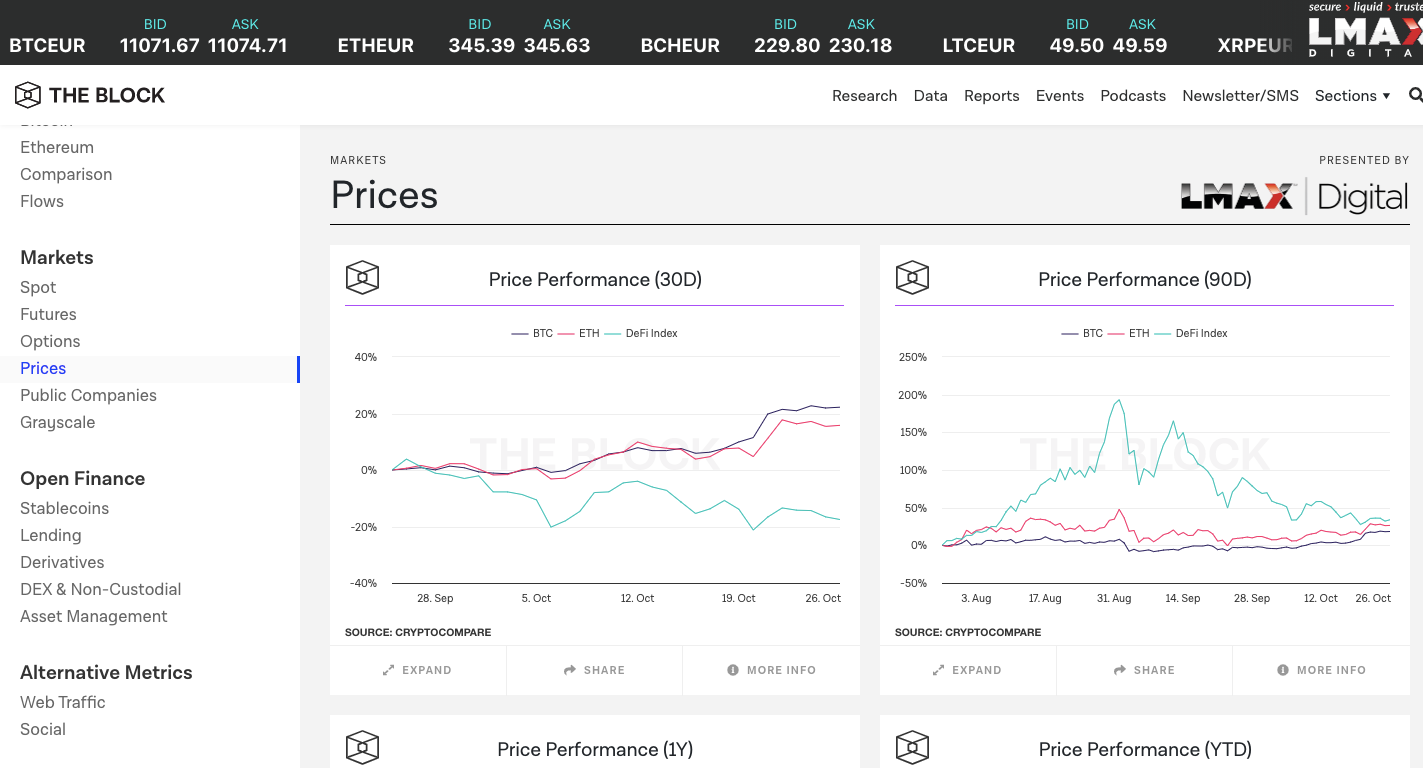Click ETHEUR bid price 345.39
Viewport: 1423px width, 768px height.
pyautogui.click(x=482, y=45)
